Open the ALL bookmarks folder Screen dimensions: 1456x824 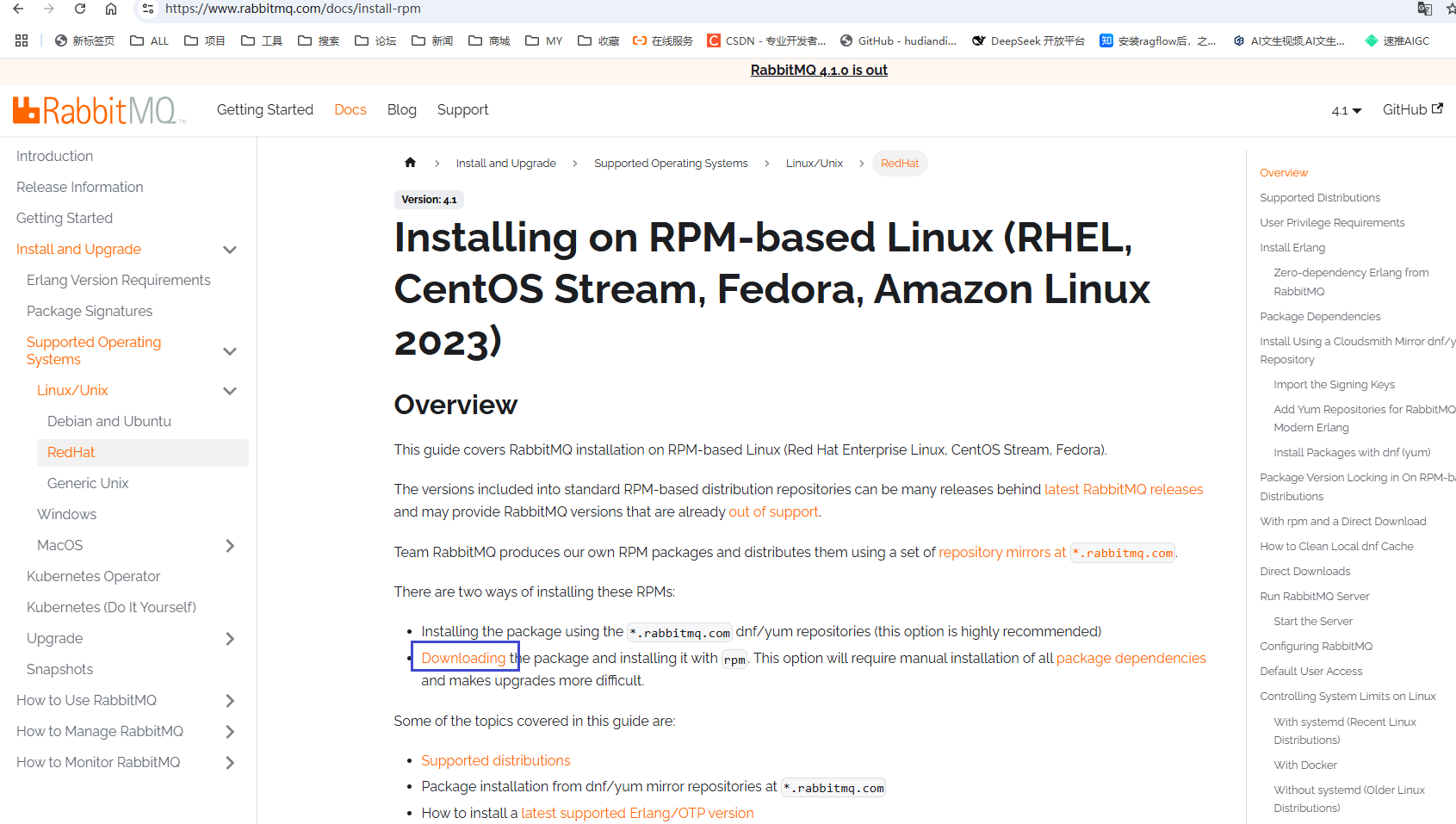(x=149, y=40)
